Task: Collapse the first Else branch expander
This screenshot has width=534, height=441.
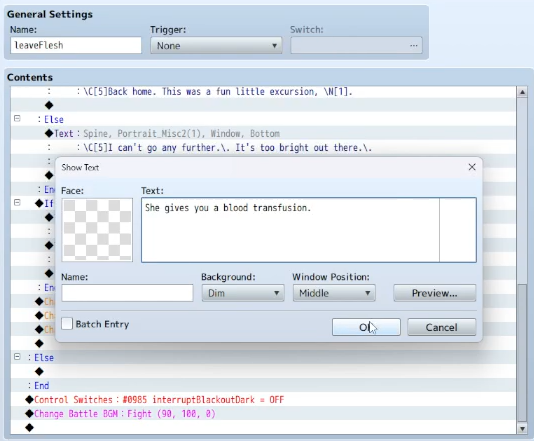Action: pos(17,119)
